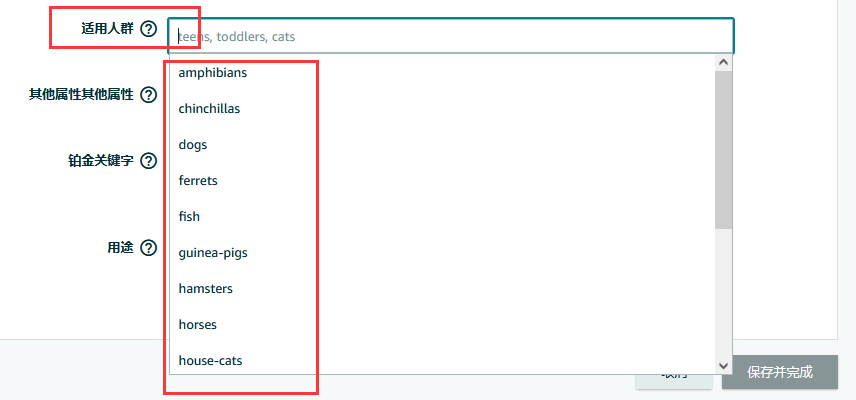Click the partially hidden cancel button

(675, 378)
